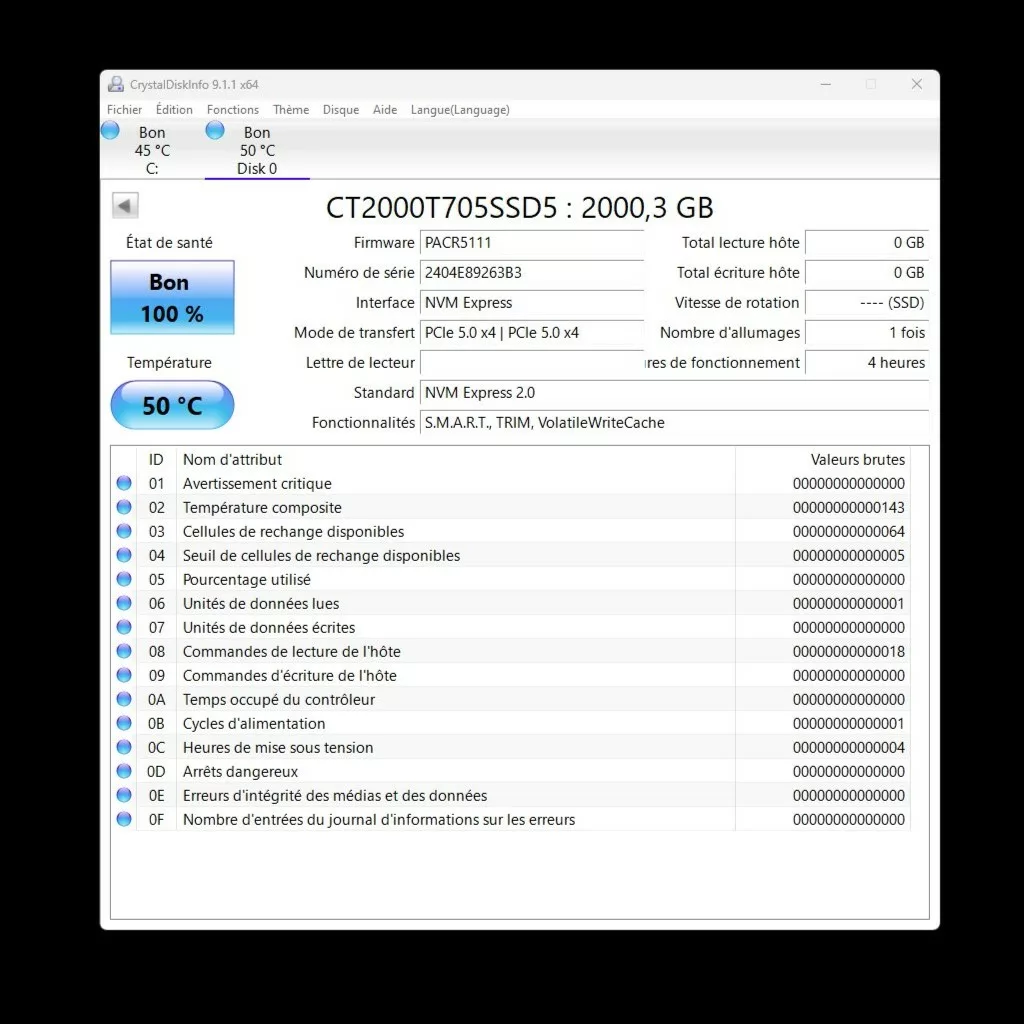Click the ID column header
Viewport: 1024px width, 1024px height.
click(x=156, y=459)
